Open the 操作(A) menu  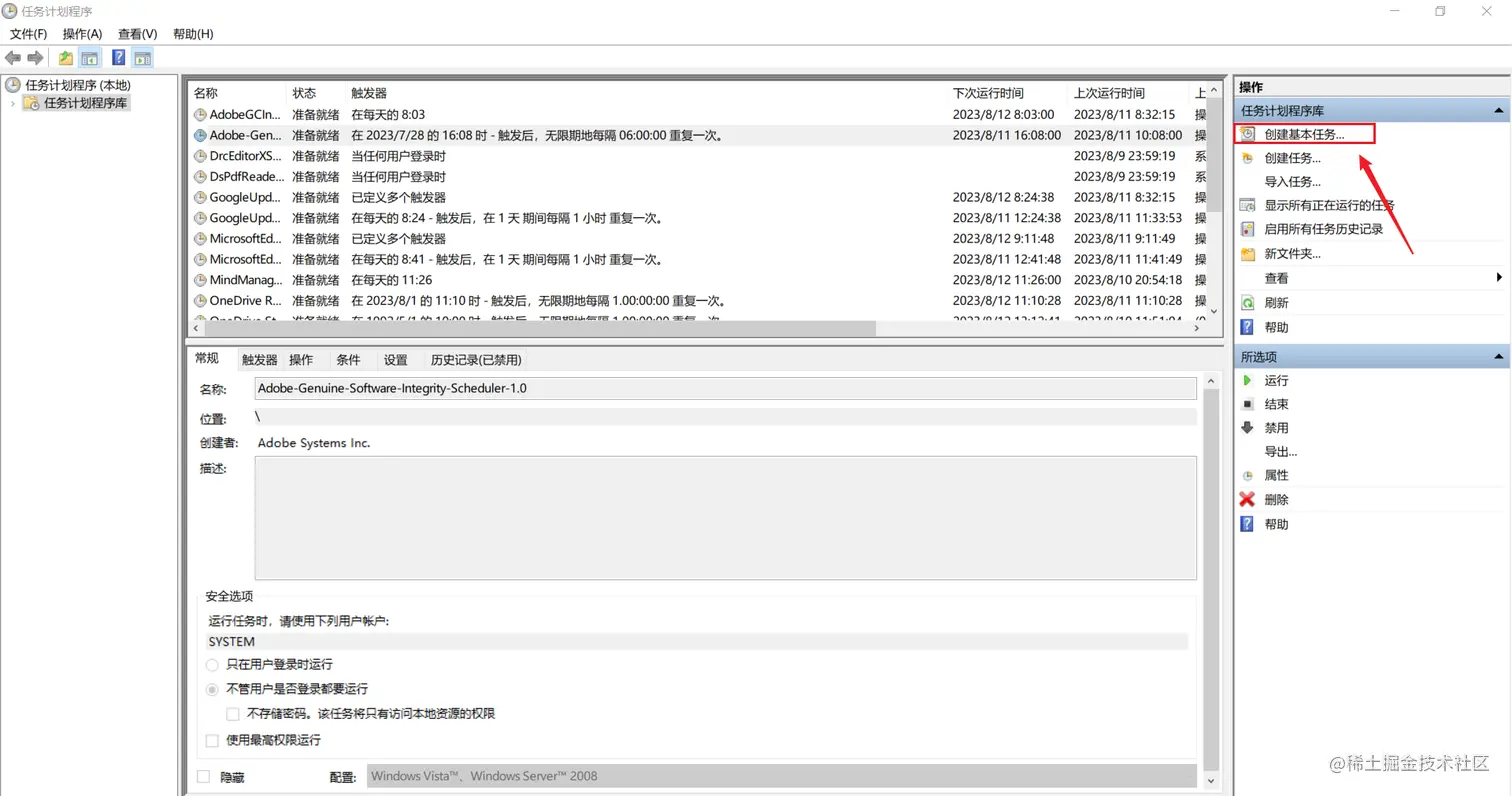82,34
